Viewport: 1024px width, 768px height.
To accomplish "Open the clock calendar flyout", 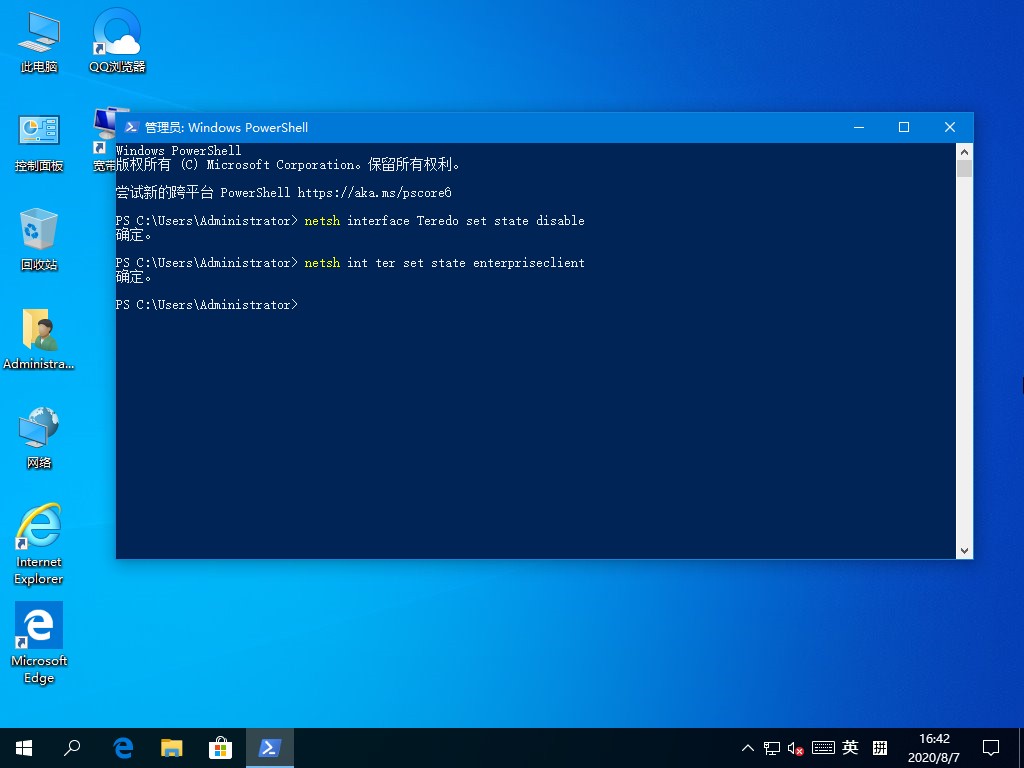I will (x=934, y=747).
